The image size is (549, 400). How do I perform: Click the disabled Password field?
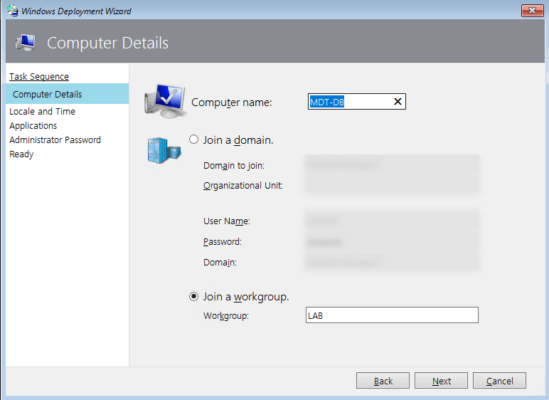tap(392, 242)
